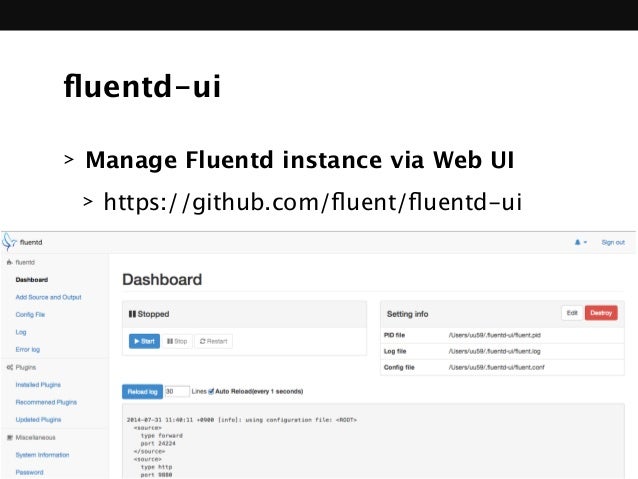Viewport: 638px width, 479px height.
Task: Click the icon beside Miscellaneous
Action: pyautogui.click(x=10, y=437)
